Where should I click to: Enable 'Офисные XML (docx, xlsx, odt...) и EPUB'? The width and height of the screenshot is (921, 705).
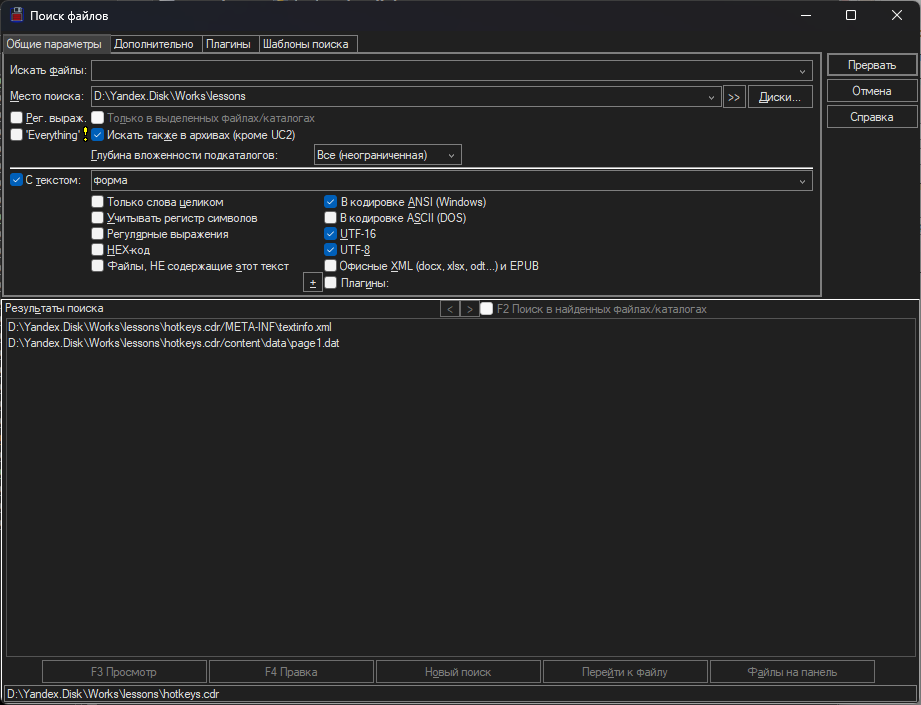coord(331,266)
